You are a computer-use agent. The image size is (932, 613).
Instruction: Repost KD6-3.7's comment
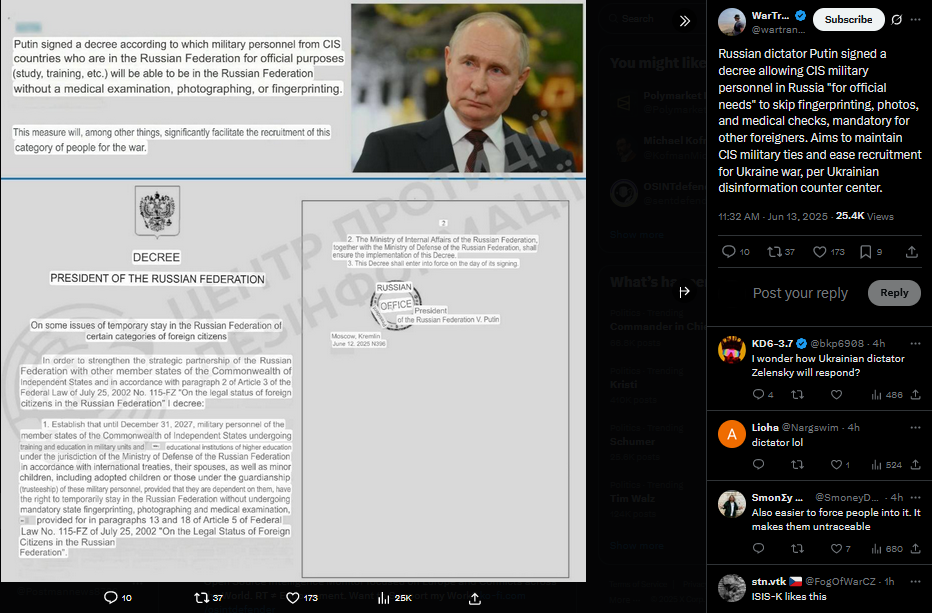coord(797,395)
